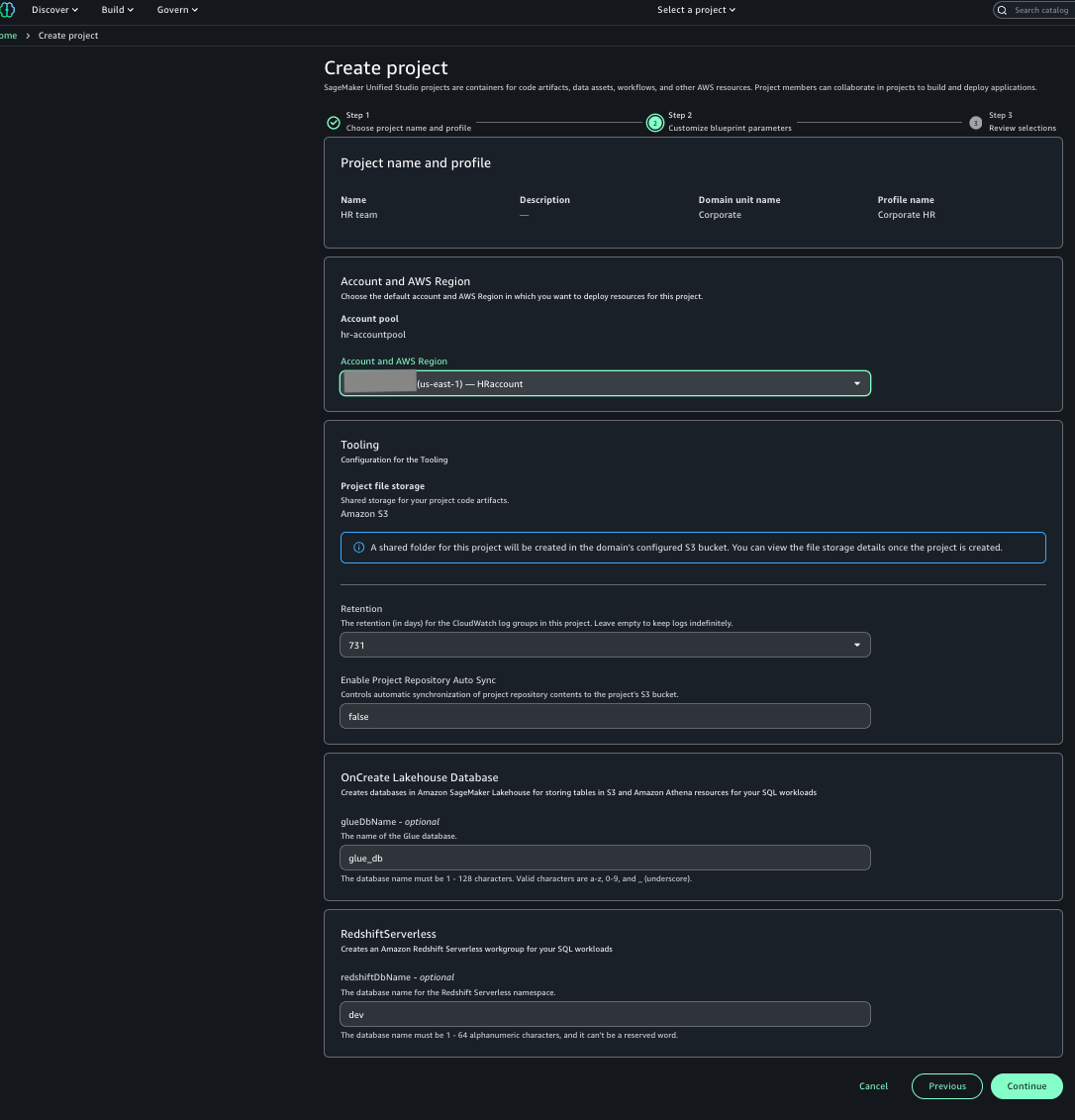Click the 'Project file storage' label
The height and width of the screenshot is (1120, 1075).
pos(383,485)
